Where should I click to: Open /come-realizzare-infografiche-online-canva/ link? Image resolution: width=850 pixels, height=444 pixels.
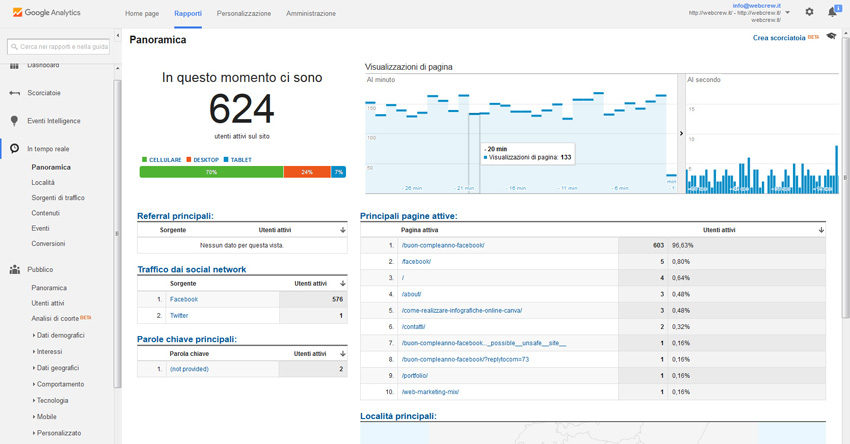tap(462, 311)
